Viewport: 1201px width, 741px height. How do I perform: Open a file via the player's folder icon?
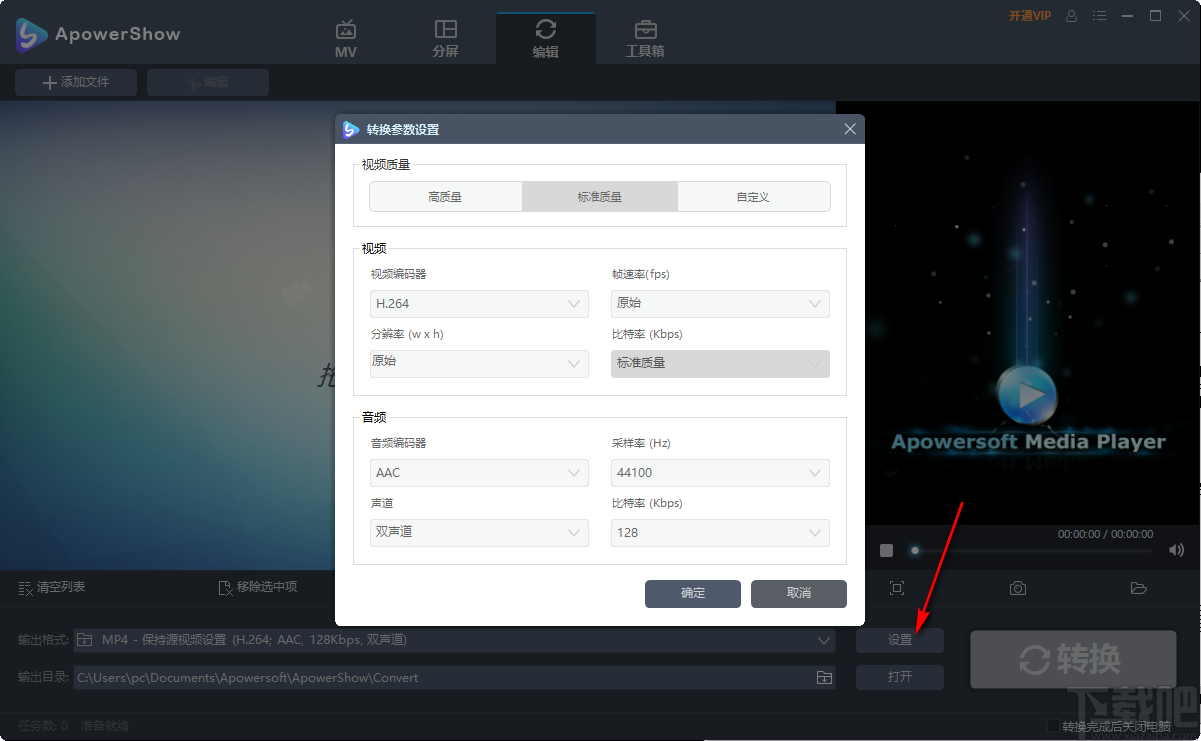point(1138,588)
